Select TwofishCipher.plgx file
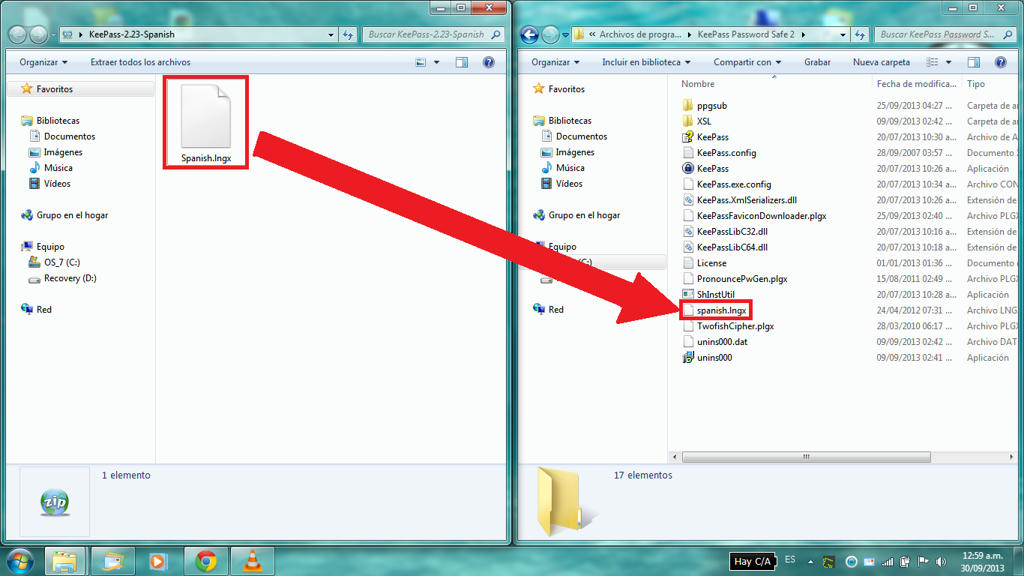Image resolution: width=1024 pixels, height=576 pixels. click(x=735, y=326)
